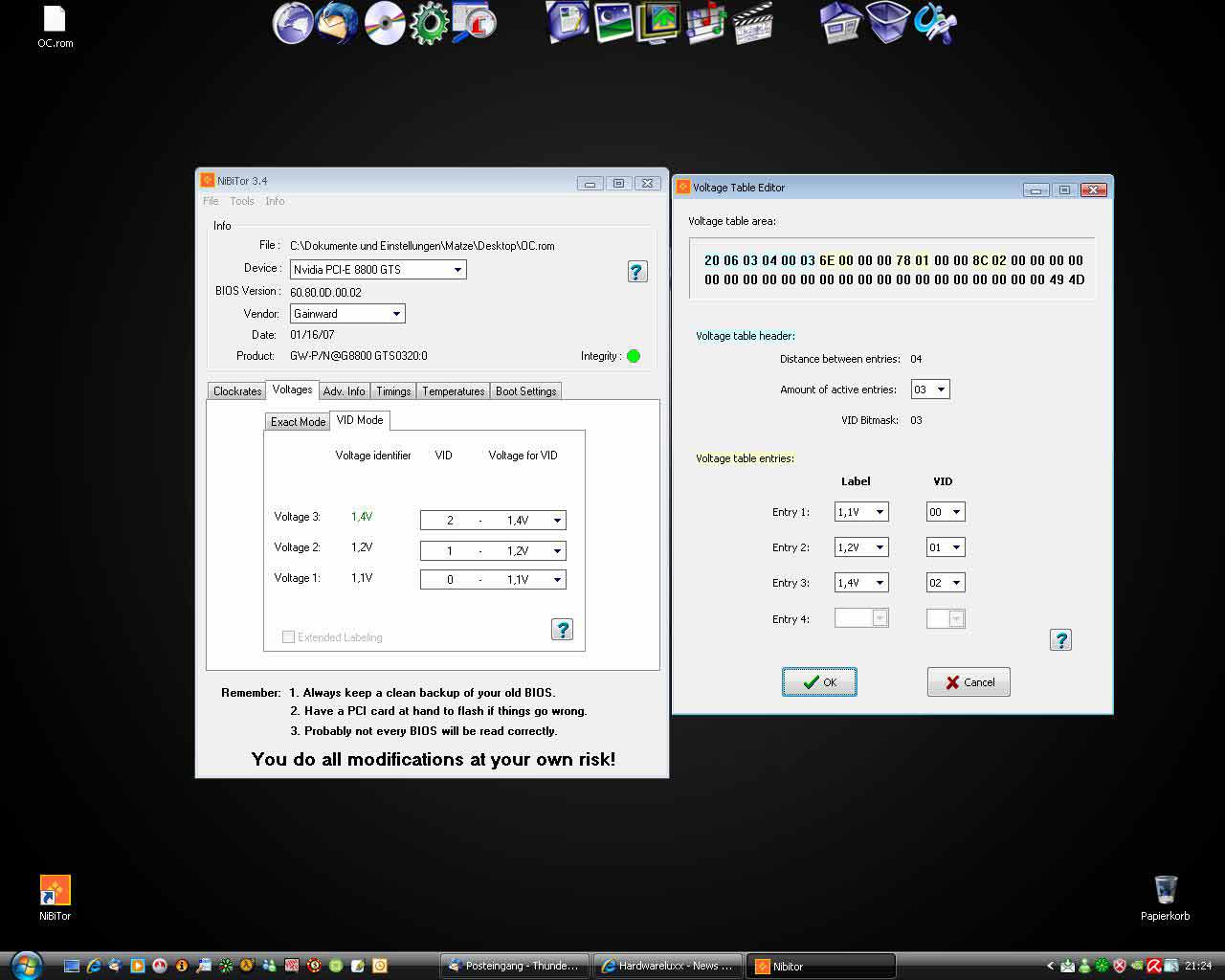This screenshot has height=980, width=1225.
Task: Open Entry 3 VID dropdown 02
Action: [x=946, y=583]
